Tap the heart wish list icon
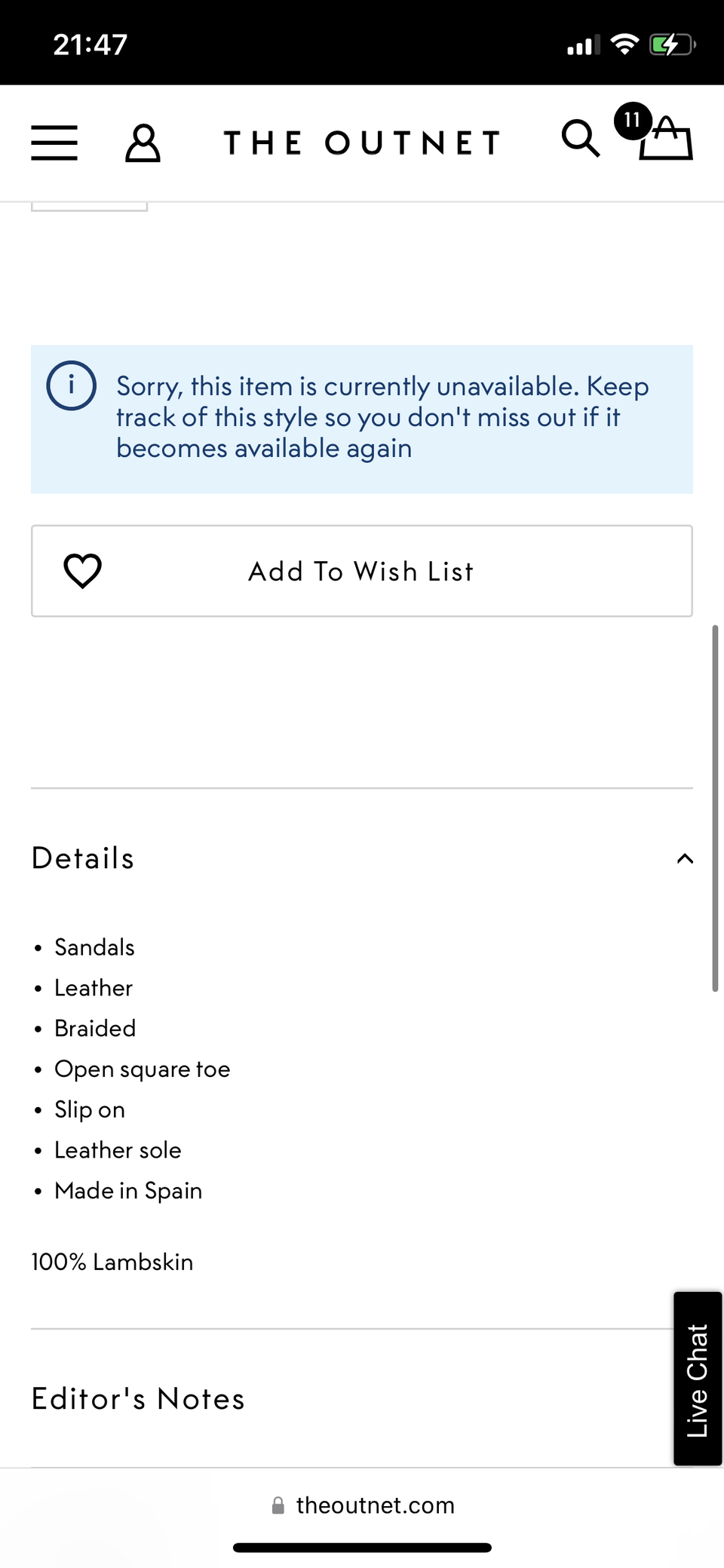Viewport: 724px width, 1568px height. [x=83, y=571]
